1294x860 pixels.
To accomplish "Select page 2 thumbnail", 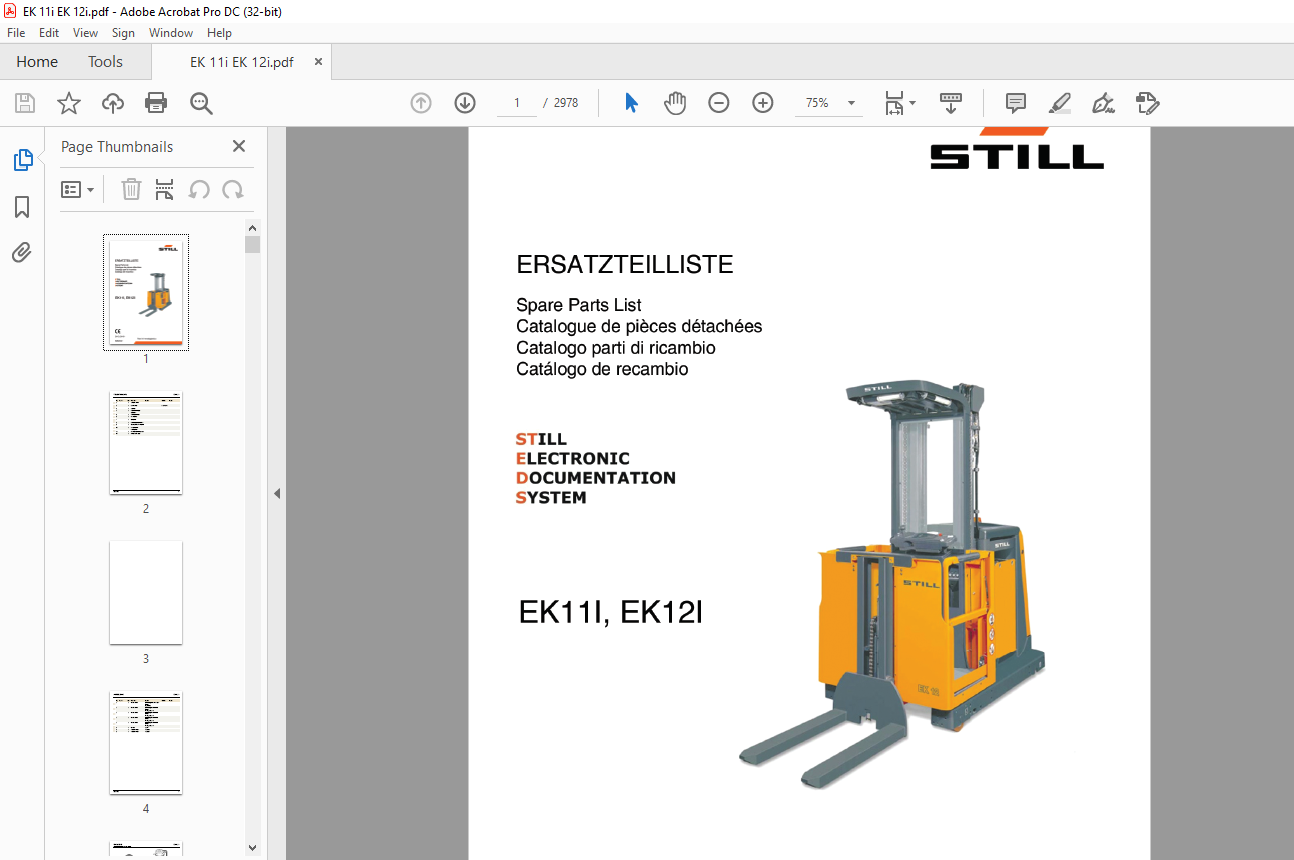I will coord(146,443).
